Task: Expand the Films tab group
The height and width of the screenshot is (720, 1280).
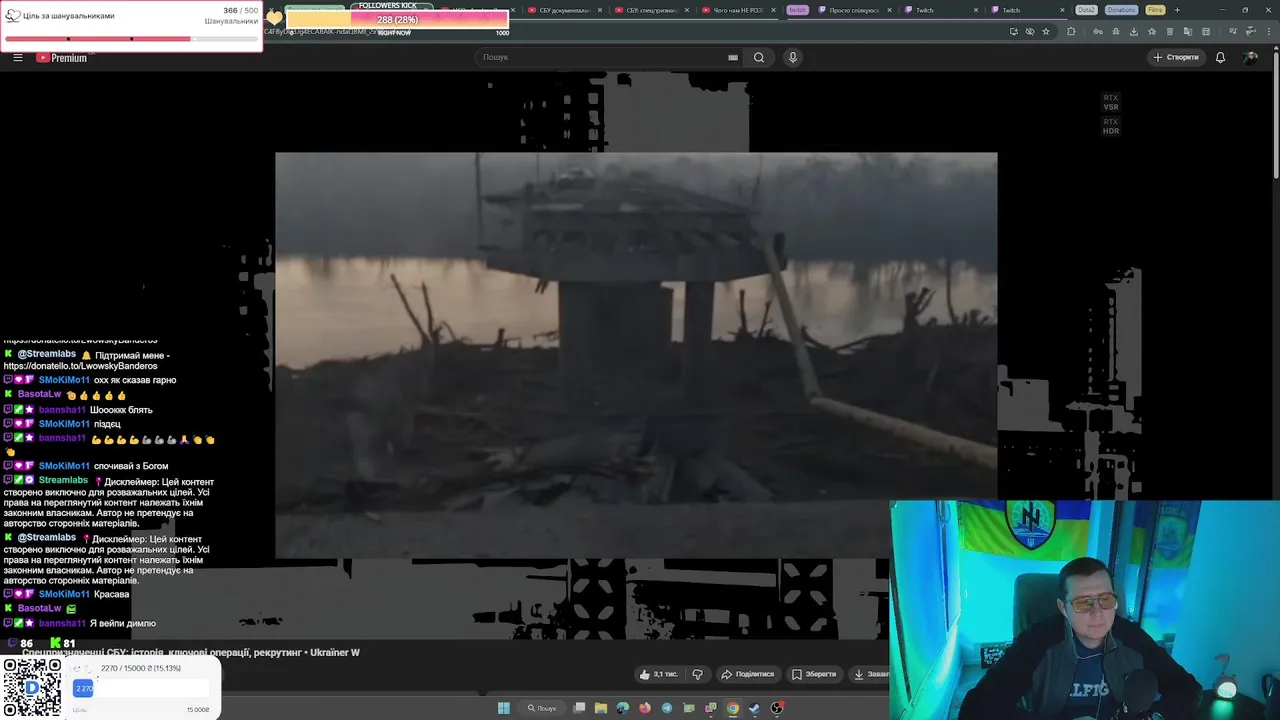Action: tap(1155, 10)
